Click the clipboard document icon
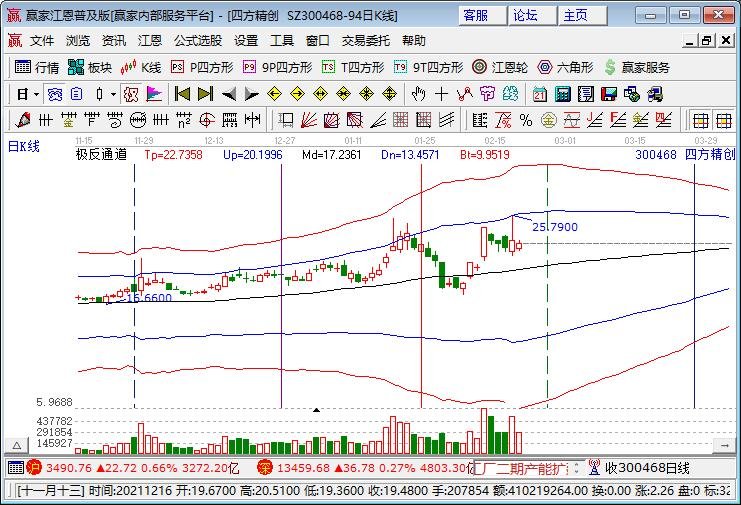 (76, 94)
